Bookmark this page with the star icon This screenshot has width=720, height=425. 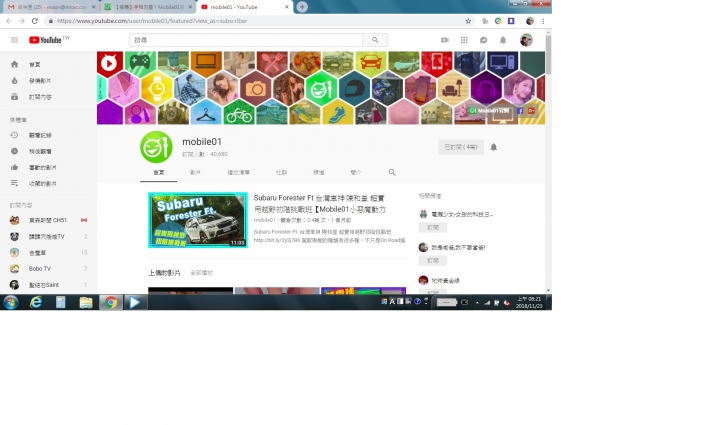(468, 21)
